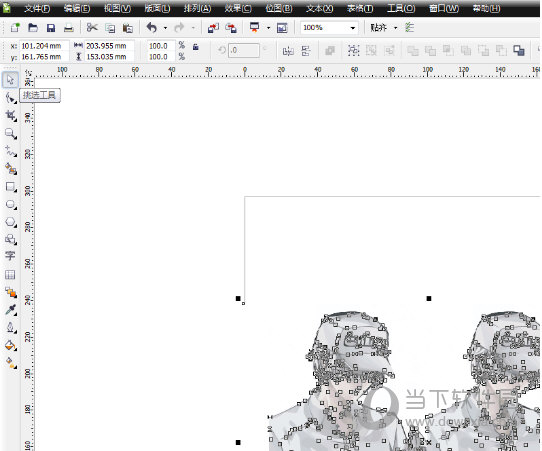Click the Cut scissors icon

pyautogui.click(x=92, y=27)
